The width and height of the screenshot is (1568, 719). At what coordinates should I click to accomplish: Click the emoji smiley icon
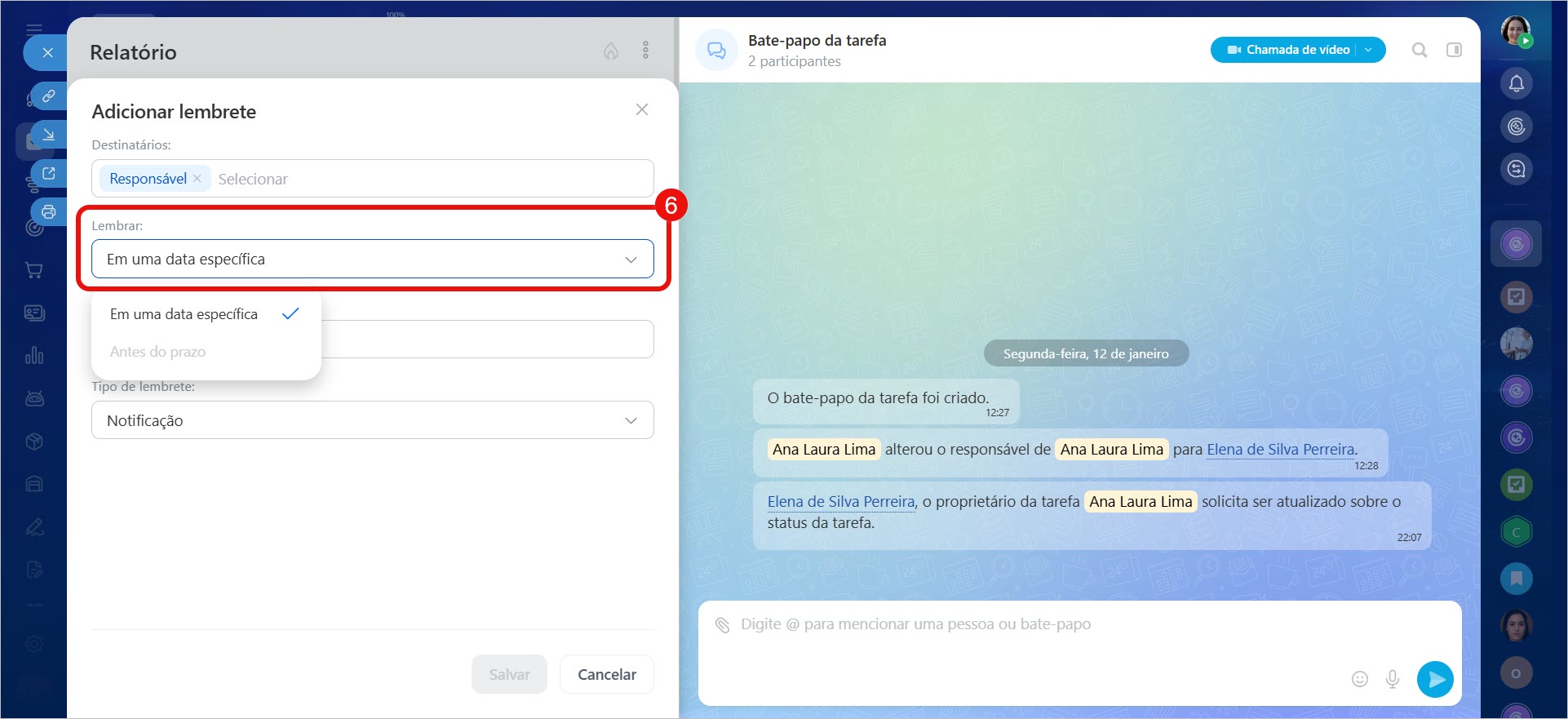coord(1359,679)
